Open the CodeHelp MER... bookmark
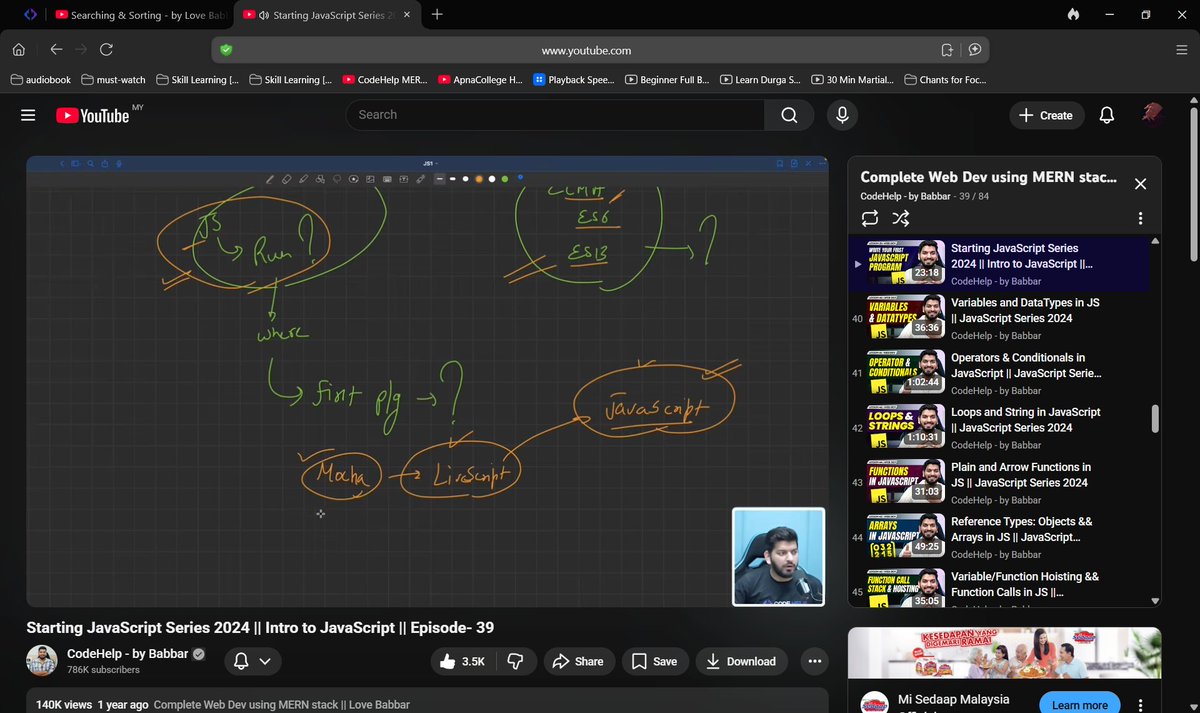The image size is (1200, 713). 385,79
